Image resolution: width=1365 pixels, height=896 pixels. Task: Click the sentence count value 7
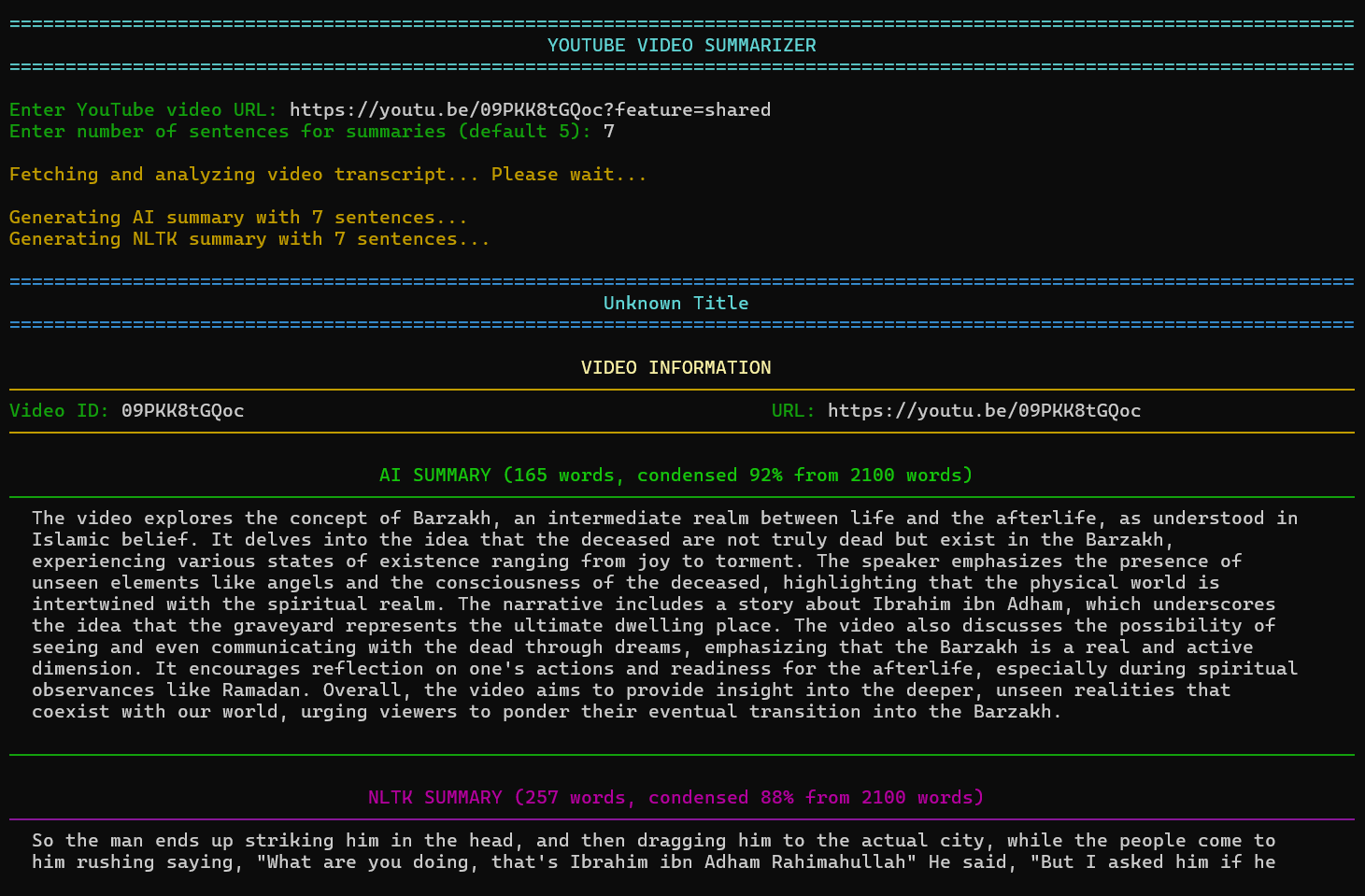(x=609, y=132)
